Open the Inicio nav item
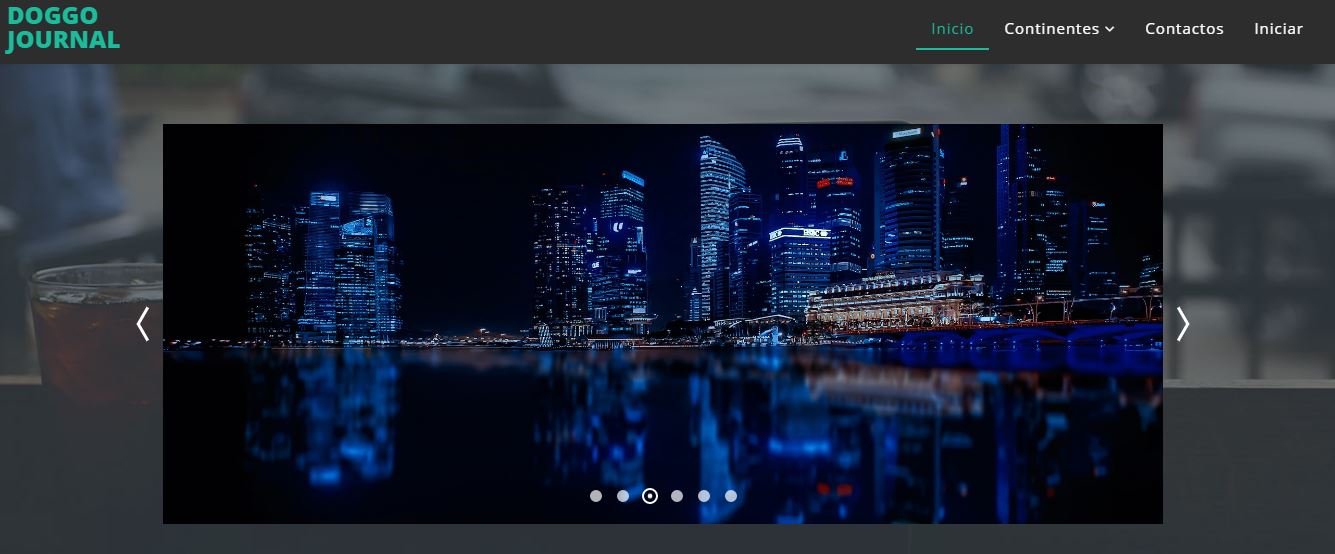Viewport: 1335px width, 554px height. (952, 29)
